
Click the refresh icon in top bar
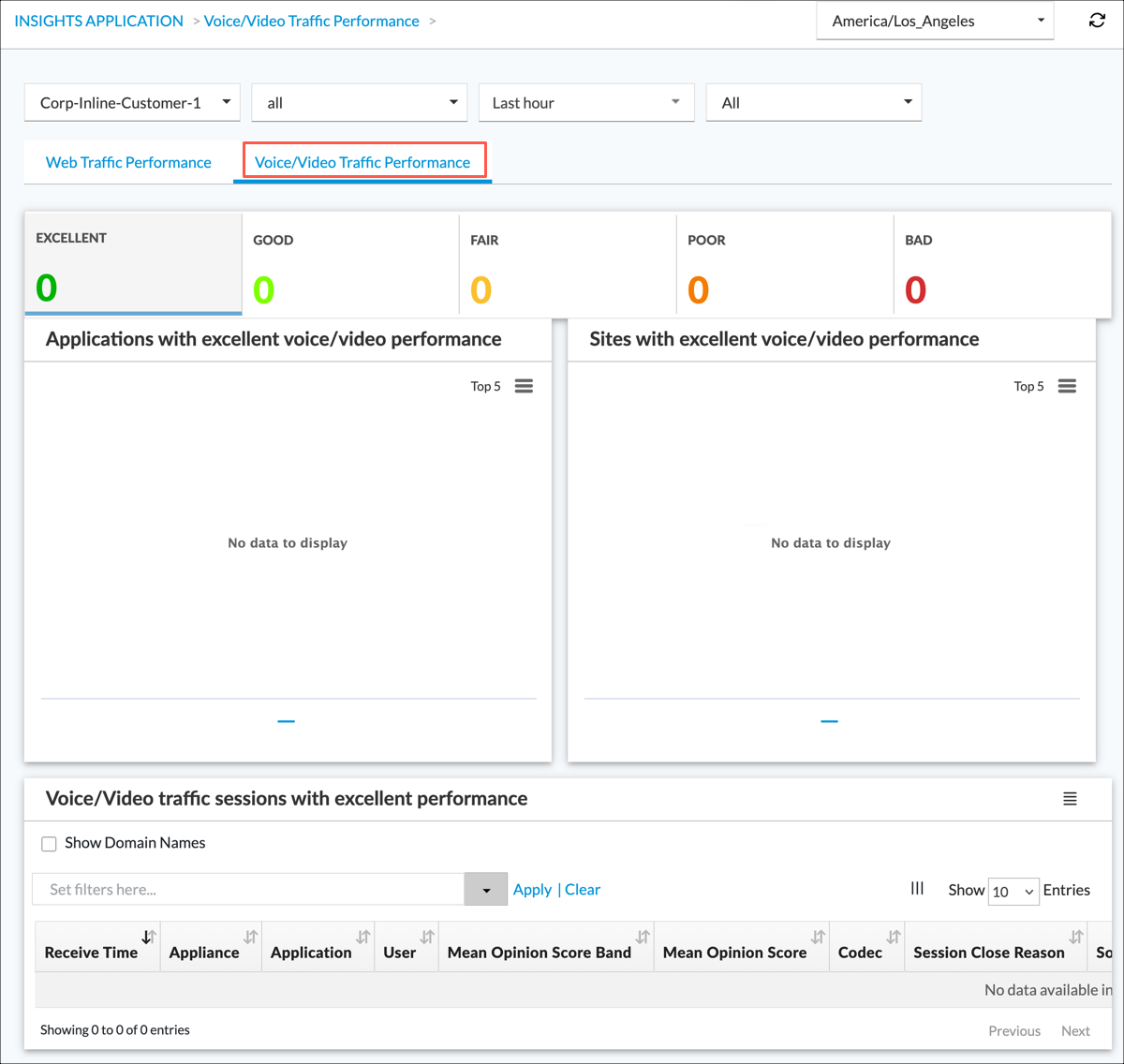point(1097,21)
